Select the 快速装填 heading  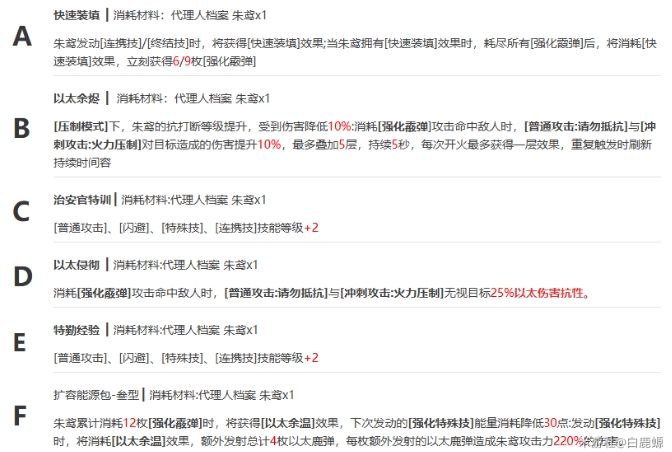pos(76,16)
